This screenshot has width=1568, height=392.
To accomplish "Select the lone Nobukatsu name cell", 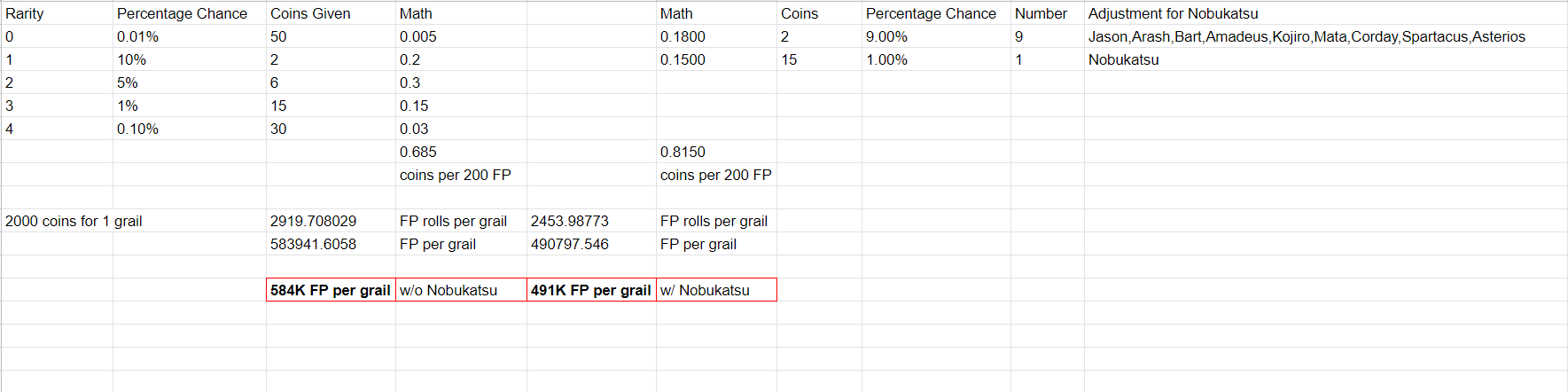I will tap(1325, 59).
